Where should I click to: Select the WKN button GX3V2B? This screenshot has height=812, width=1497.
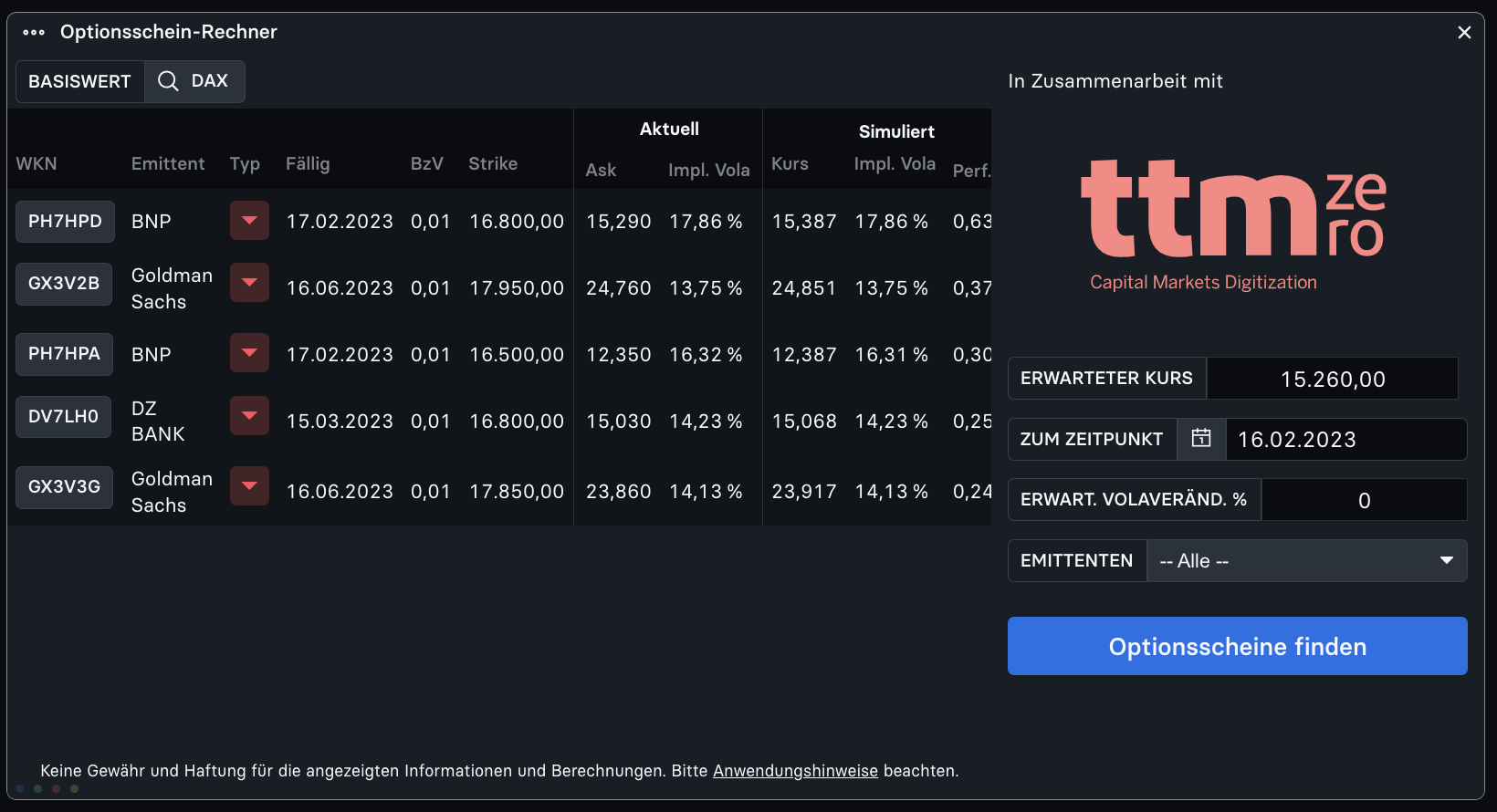64,284
